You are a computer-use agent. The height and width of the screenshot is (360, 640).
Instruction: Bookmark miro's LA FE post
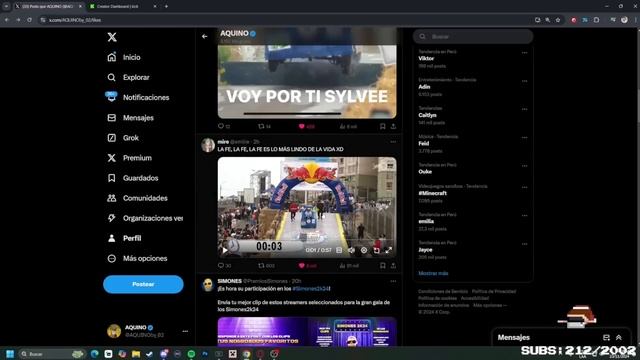coord(382,266)
